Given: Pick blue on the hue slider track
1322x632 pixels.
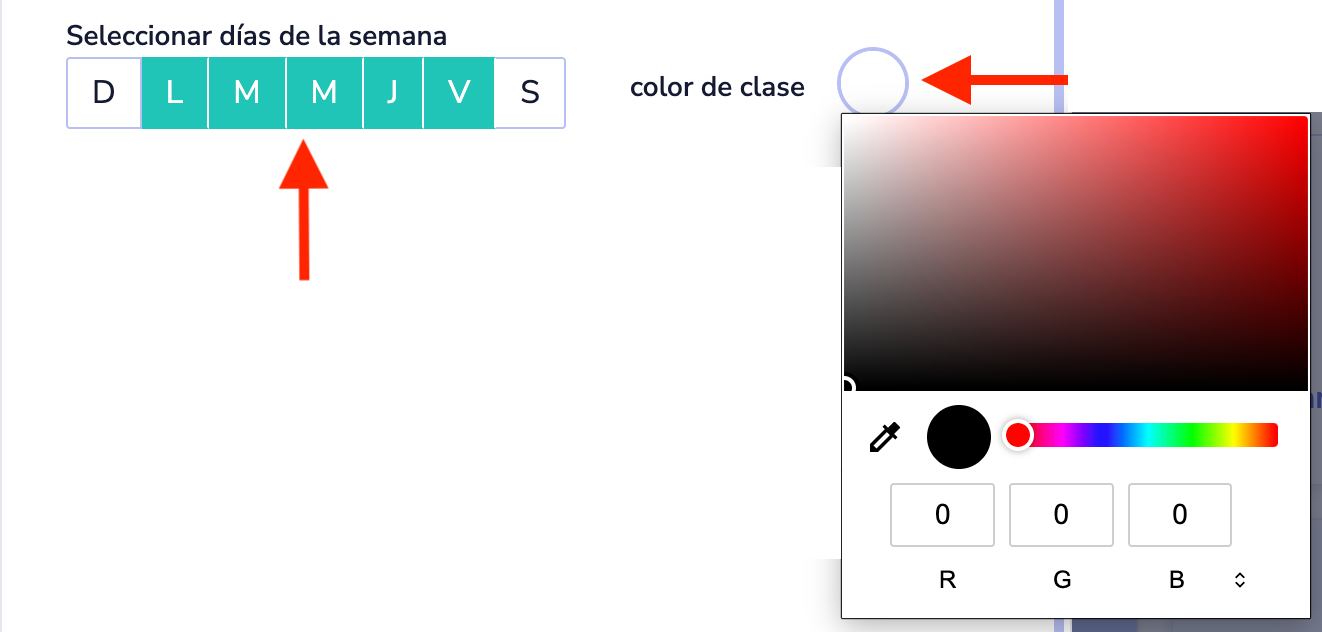Looking at the screenshot, I should pyautogui.click(x=1100, y=435).
